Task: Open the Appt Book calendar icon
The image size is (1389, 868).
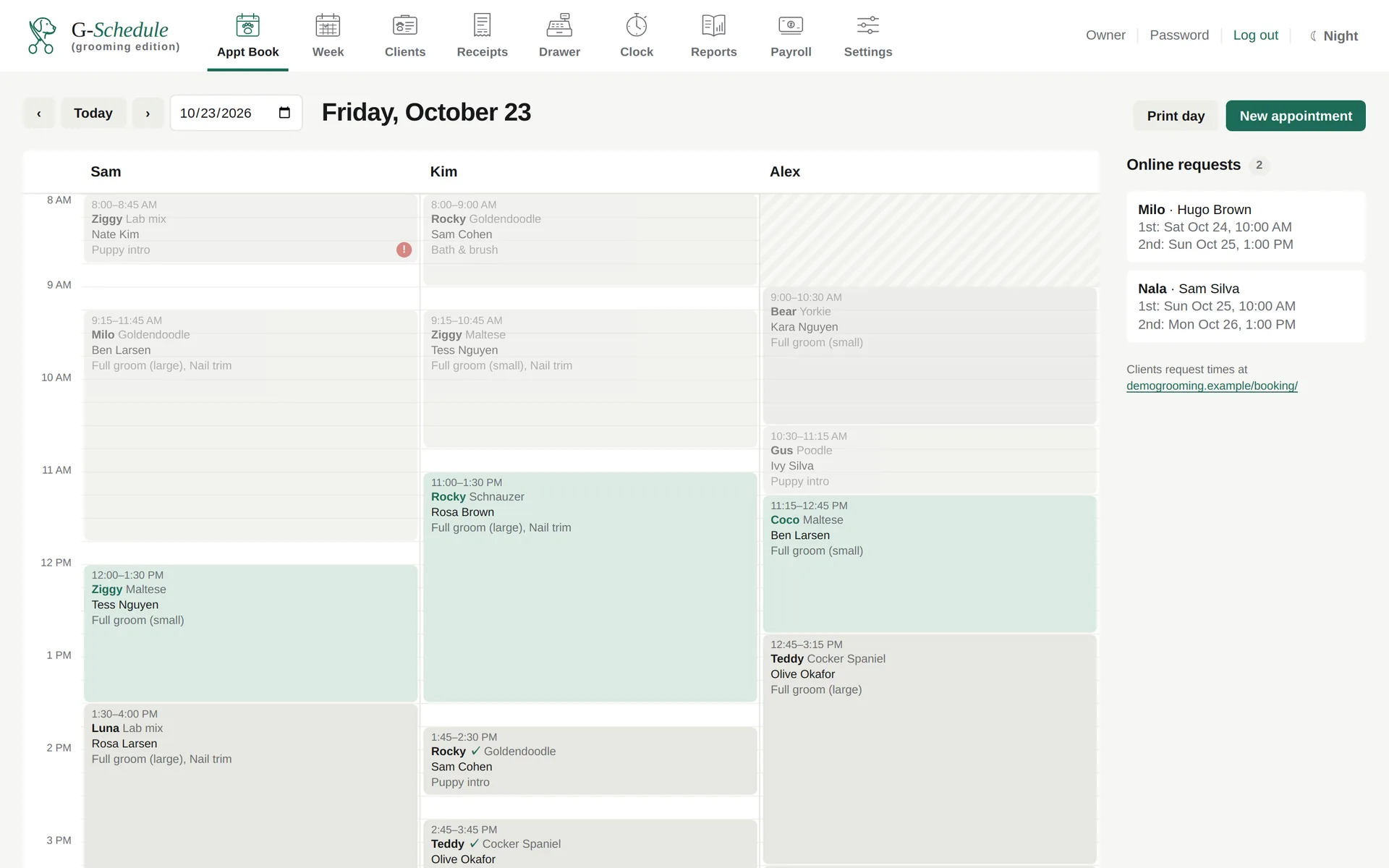Action: [x=247, y=26]
